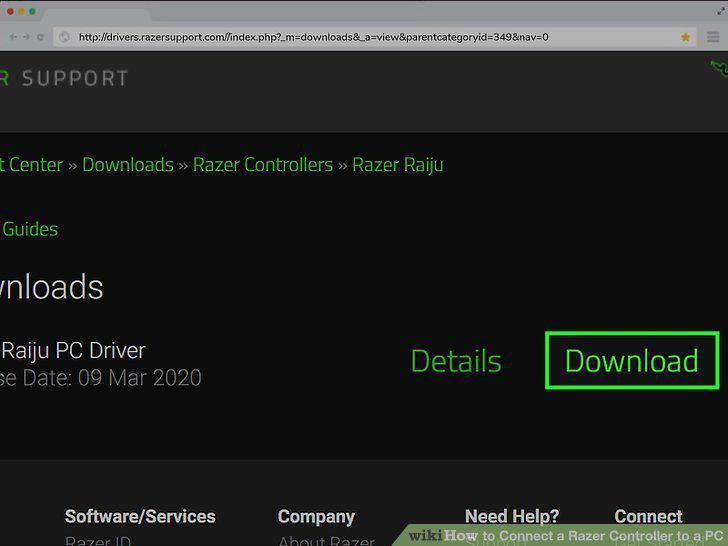Open the Guides link
The height and width of the screenshot is (546, 728).
[30, 229]
